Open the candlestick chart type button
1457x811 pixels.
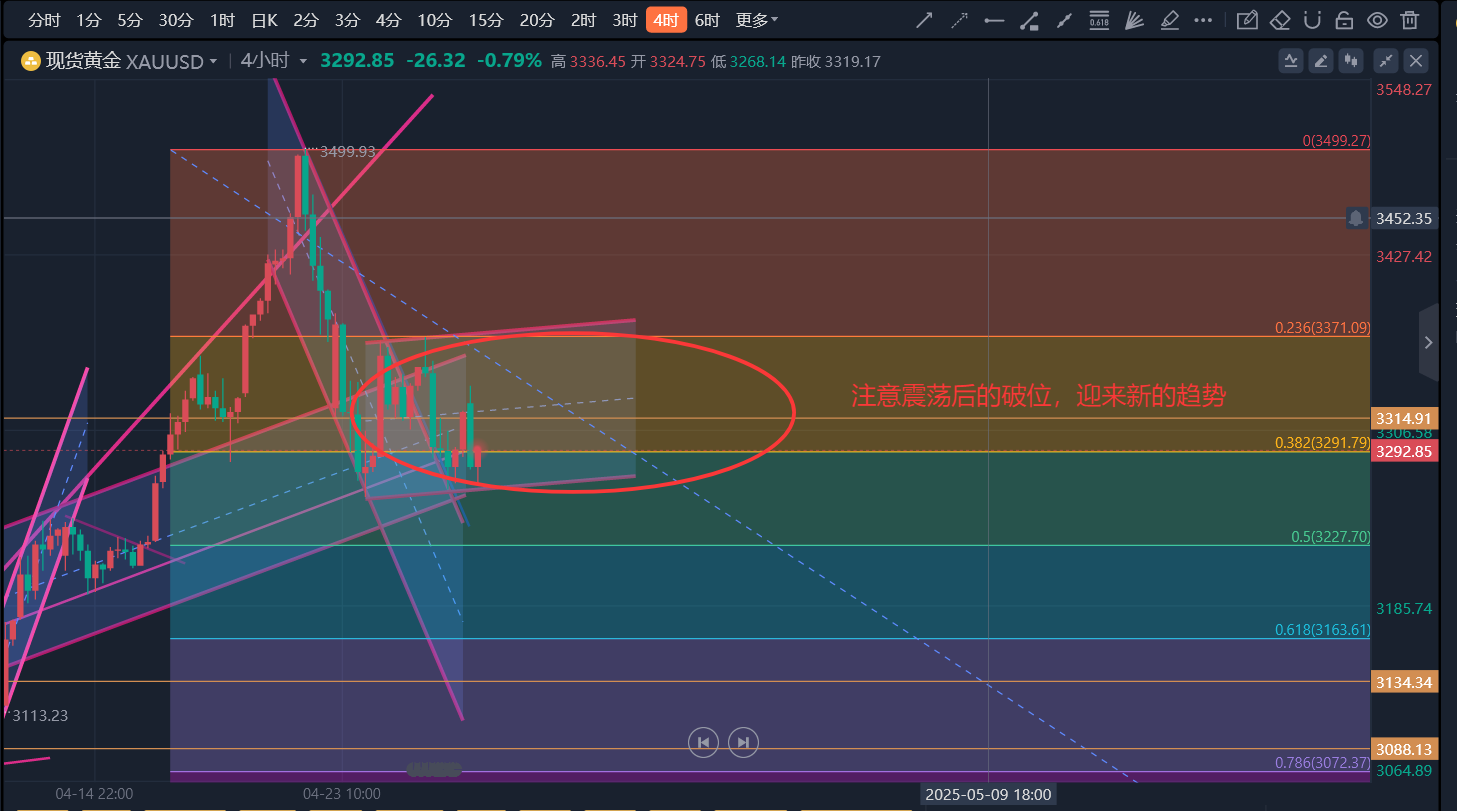pos(1352,61)
